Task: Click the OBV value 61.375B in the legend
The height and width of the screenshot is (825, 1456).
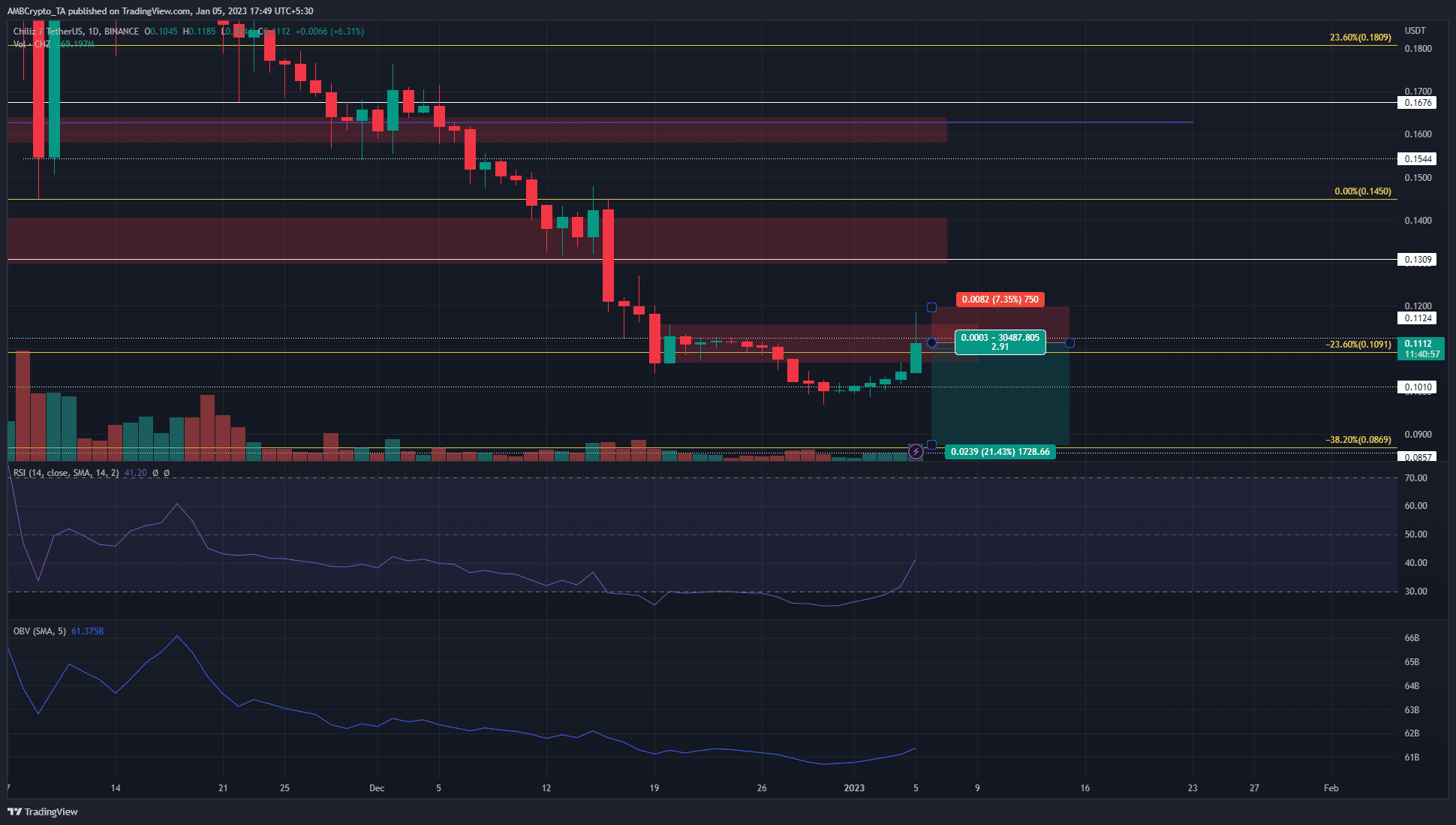Action: tap(87, 631)
